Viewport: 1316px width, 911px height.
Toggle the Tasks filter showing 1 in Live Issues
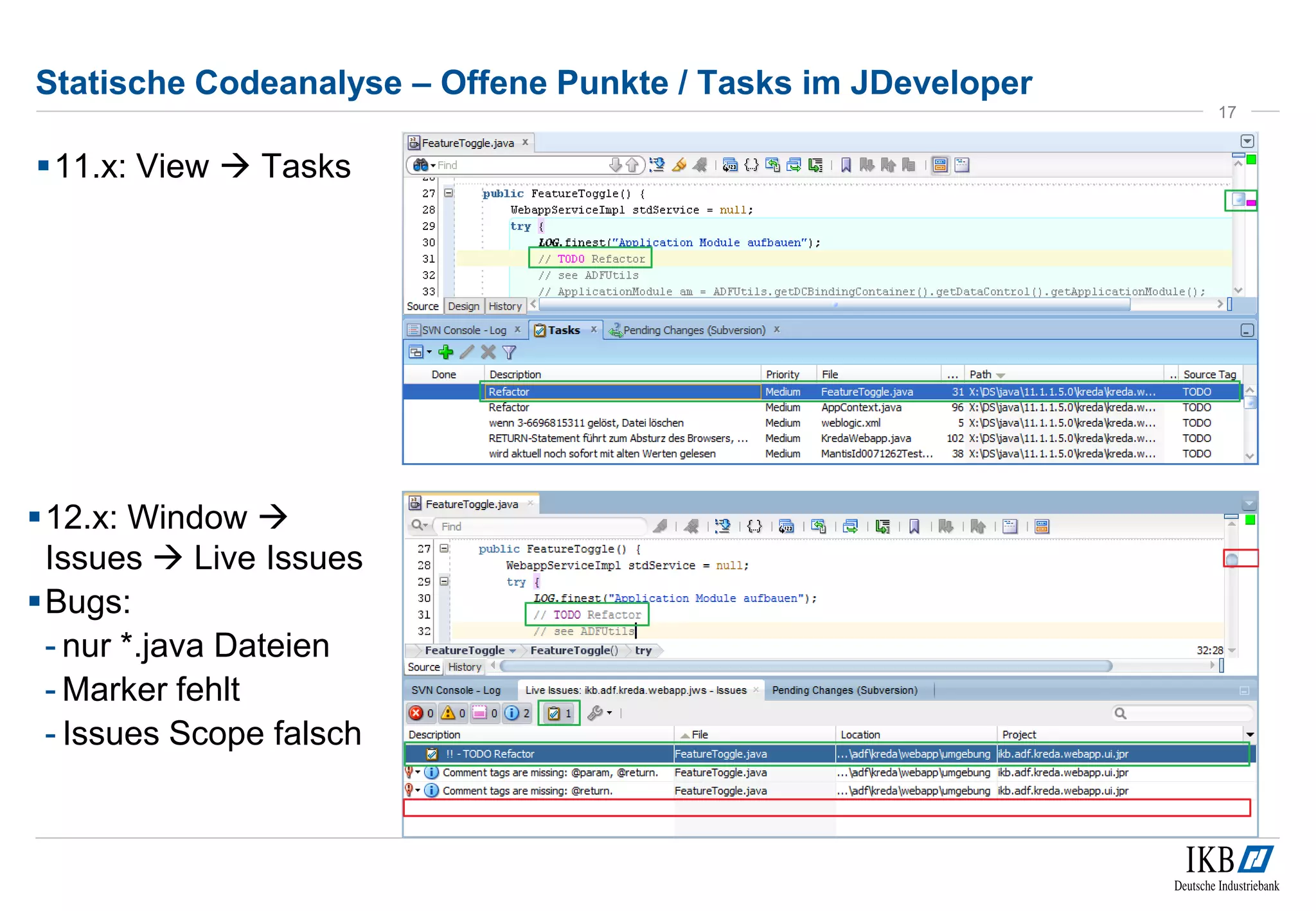click(x=559, y=713)
